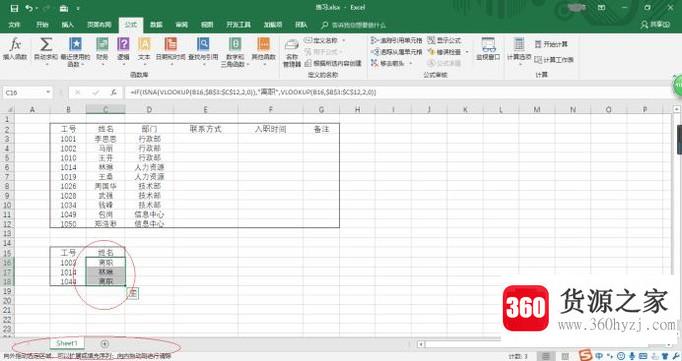Select the 入职时间 header cell
Screen dimensions: 682x361
[271, 129]
